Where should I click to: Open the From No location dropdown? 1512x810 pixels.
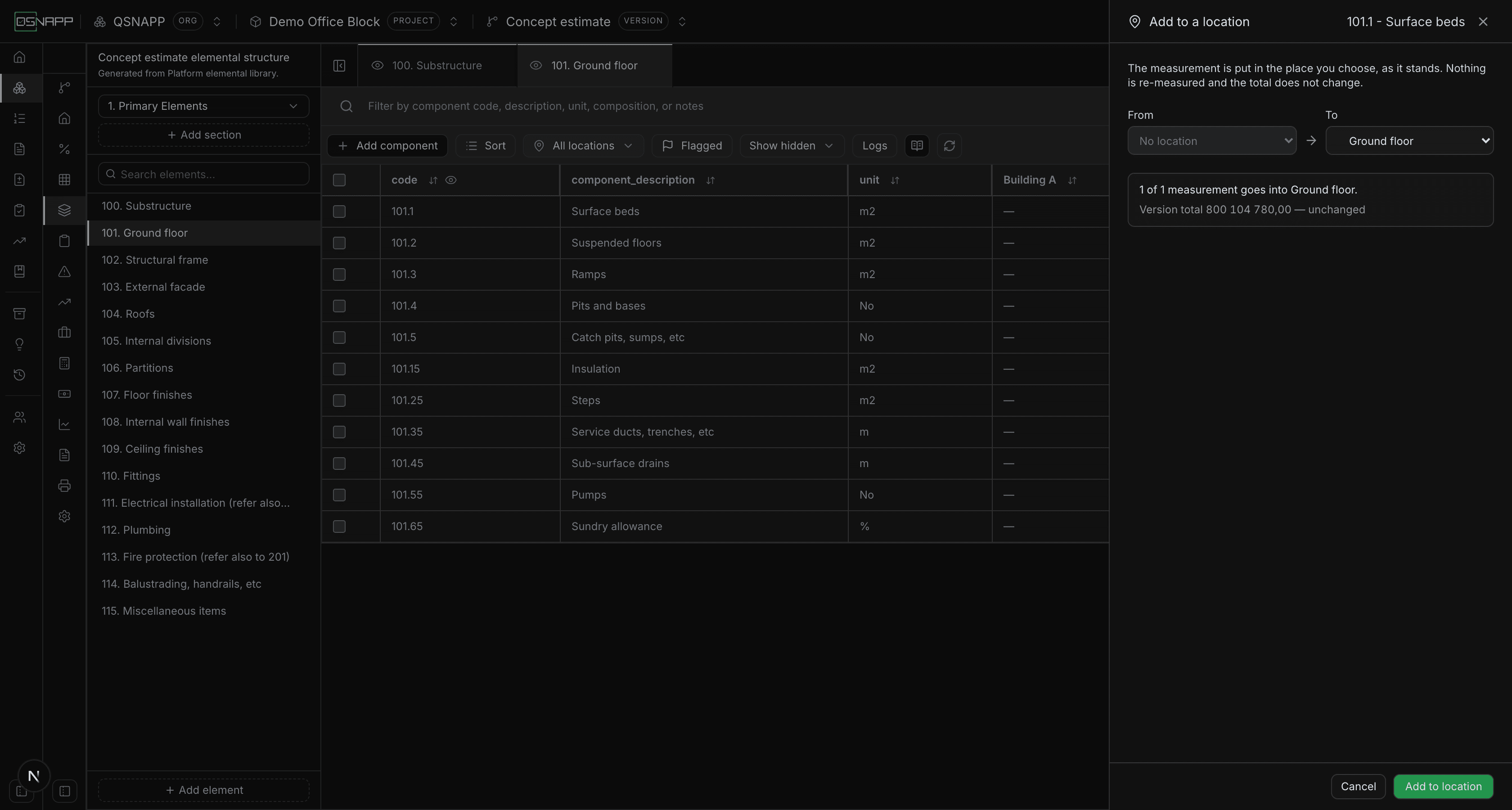pos(1211,141)
